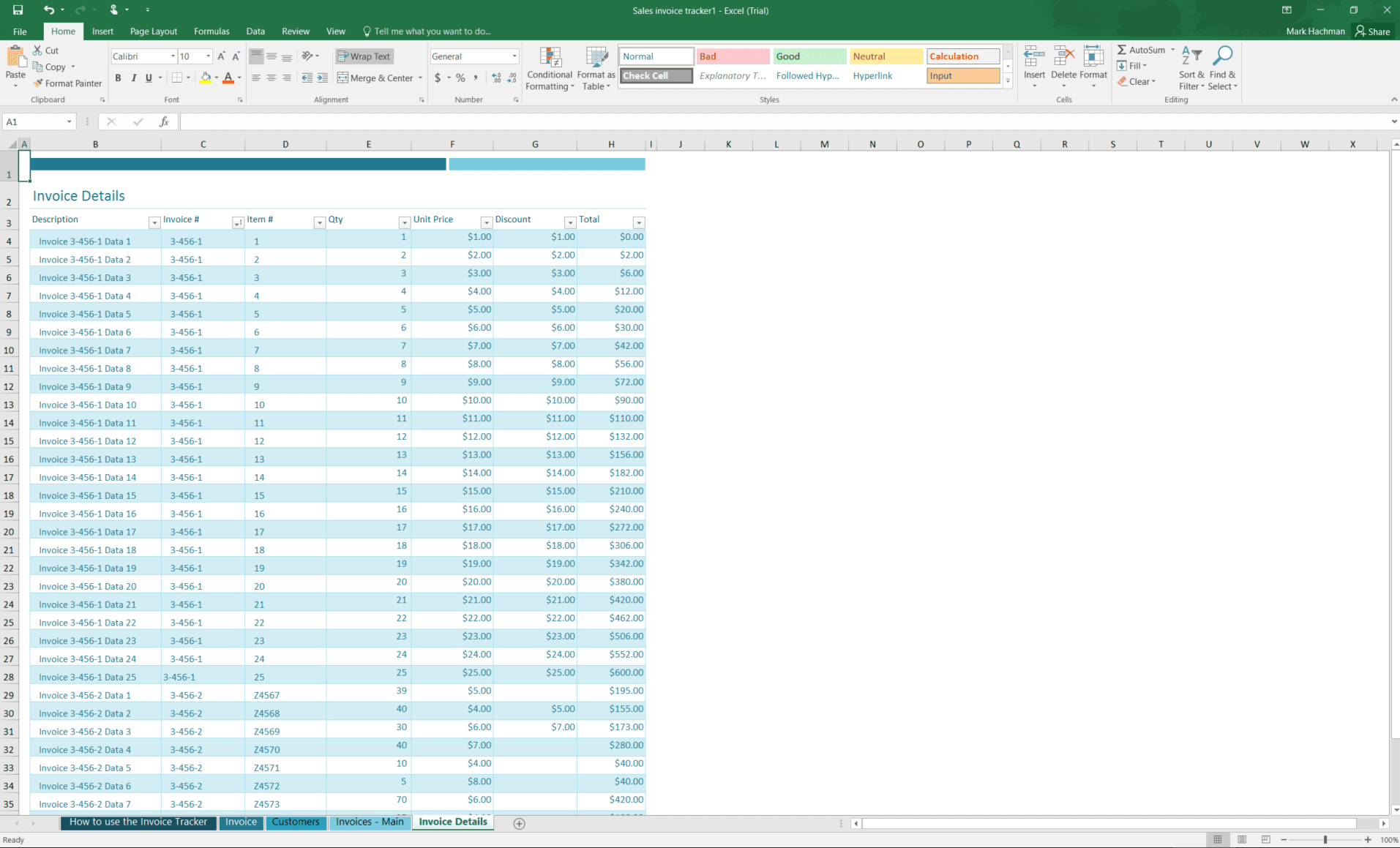Switch to the Customers sheet tab
The height and width of the screenshot is (848, 1400).
[x=296, y=822]
